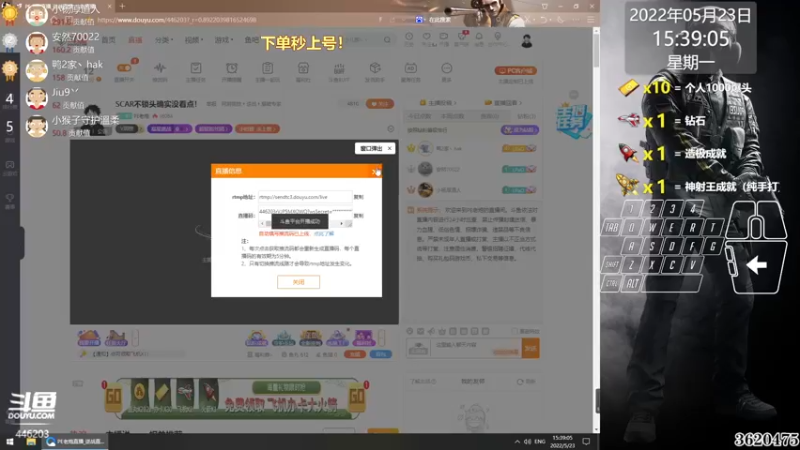Click the search magnifier icon in the header
The image size is (800, 450).
[x=387, y=40]
